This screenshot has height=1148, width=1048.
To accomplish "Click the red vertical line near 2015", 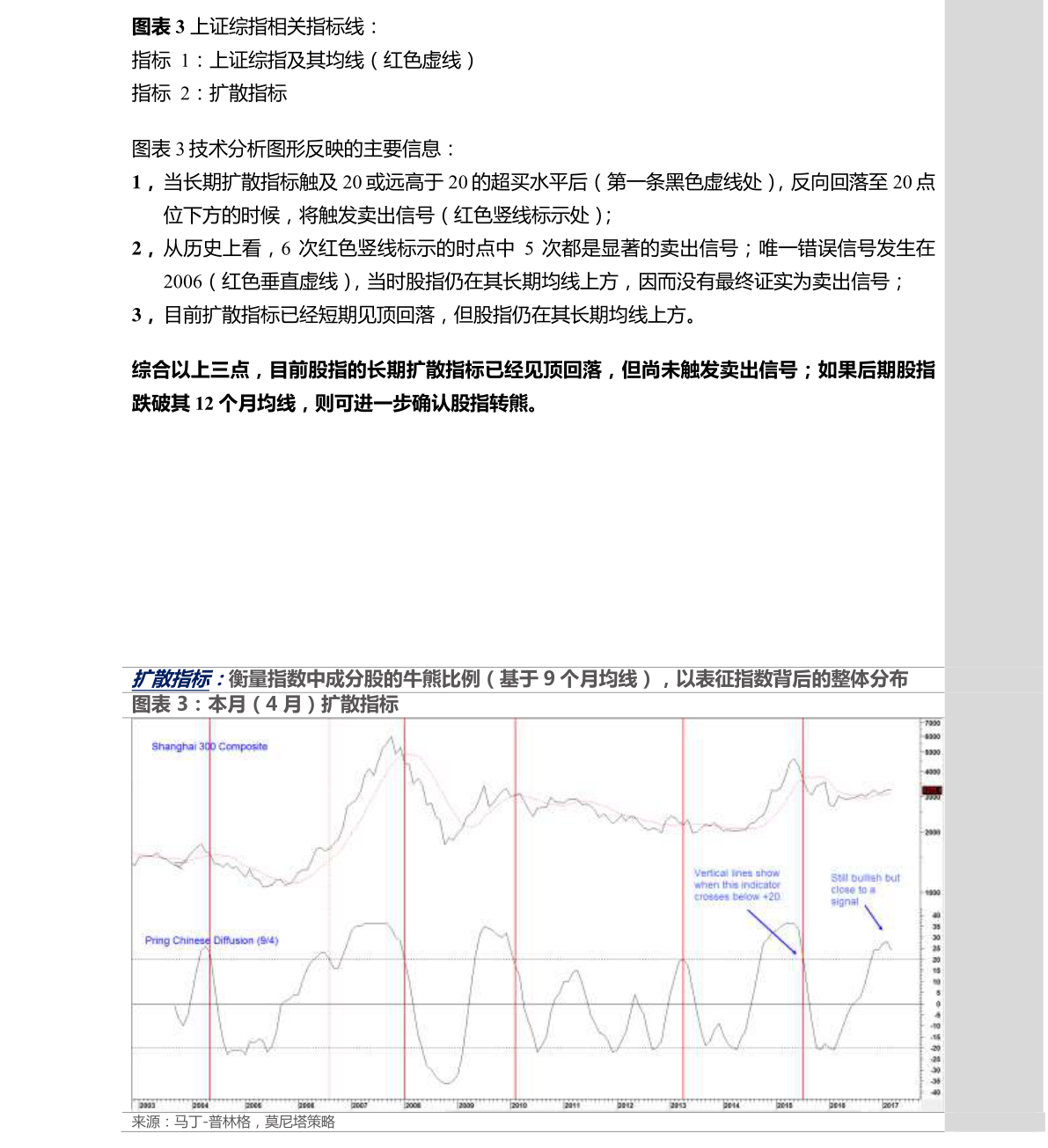I will 803,909.
